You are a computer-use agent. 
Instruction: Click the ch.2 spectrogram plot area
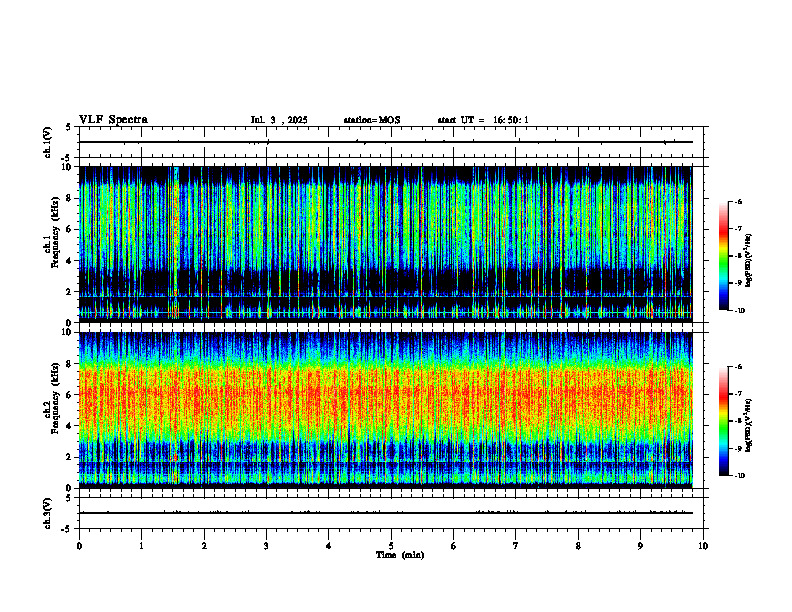point(385,410)
